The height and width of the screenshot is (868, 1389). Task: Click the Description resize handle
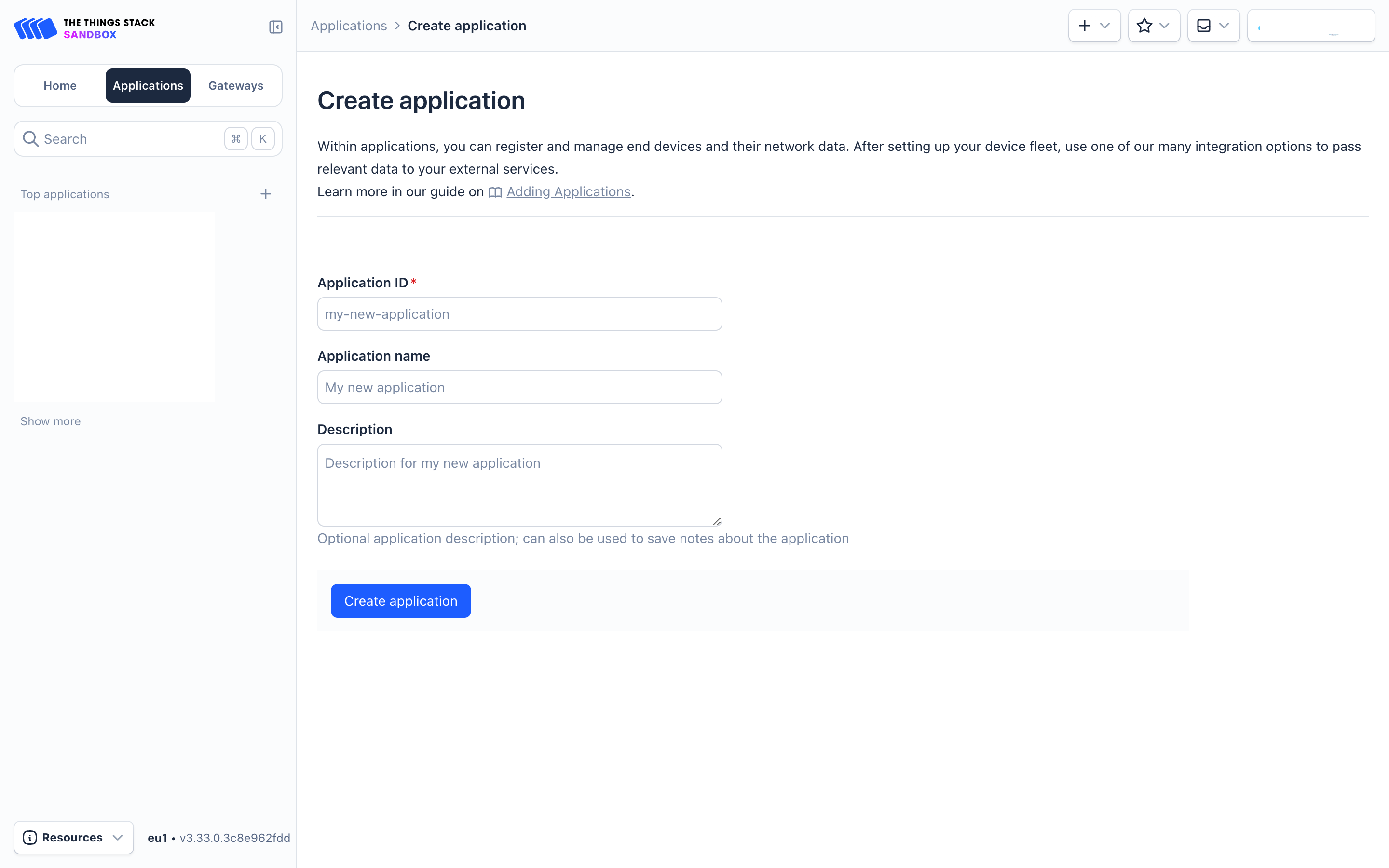[x=716, y=521]
